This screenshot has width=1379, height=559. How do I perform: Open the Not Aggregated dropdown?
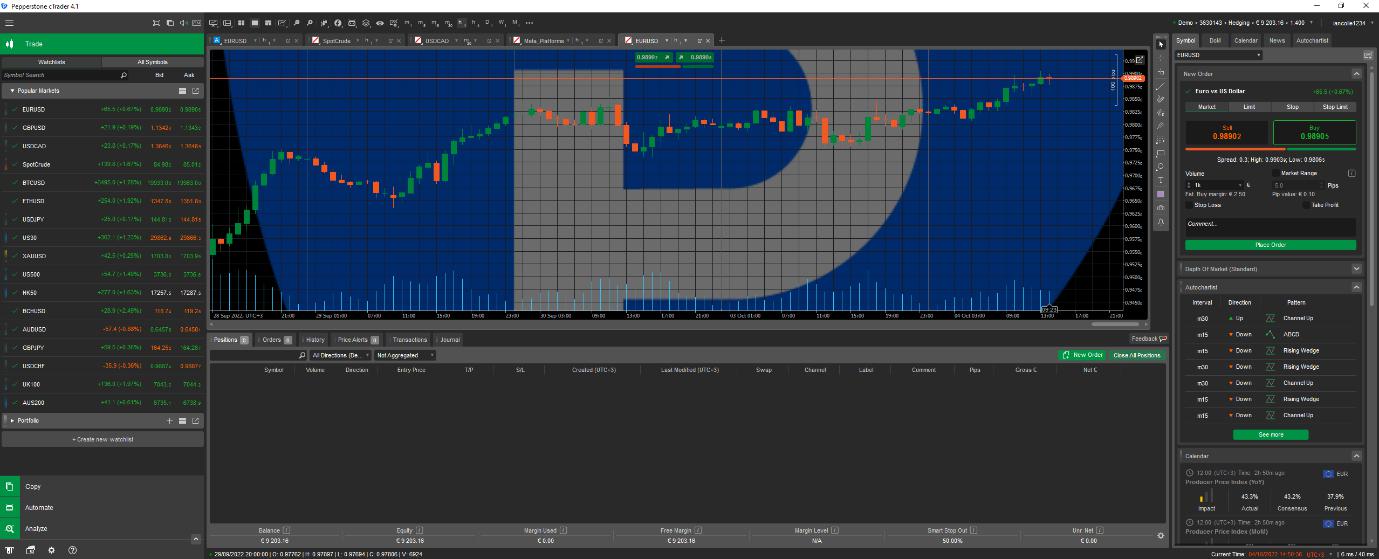tap(405, 355)
